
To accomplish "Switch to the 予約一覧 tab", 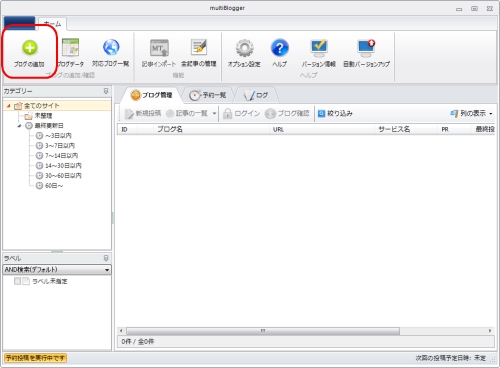I will pyautogui.click(x=208, y=95).
